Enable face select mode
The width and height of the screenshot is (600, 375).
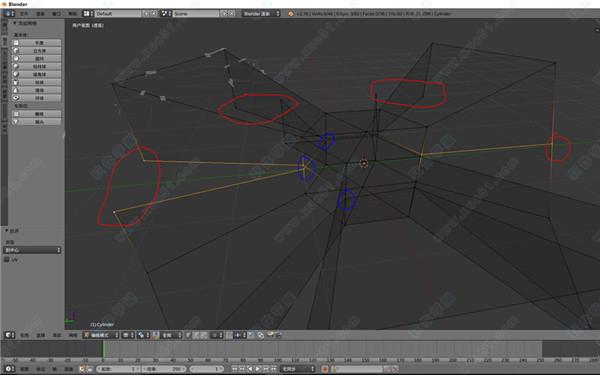pos(204,335)
